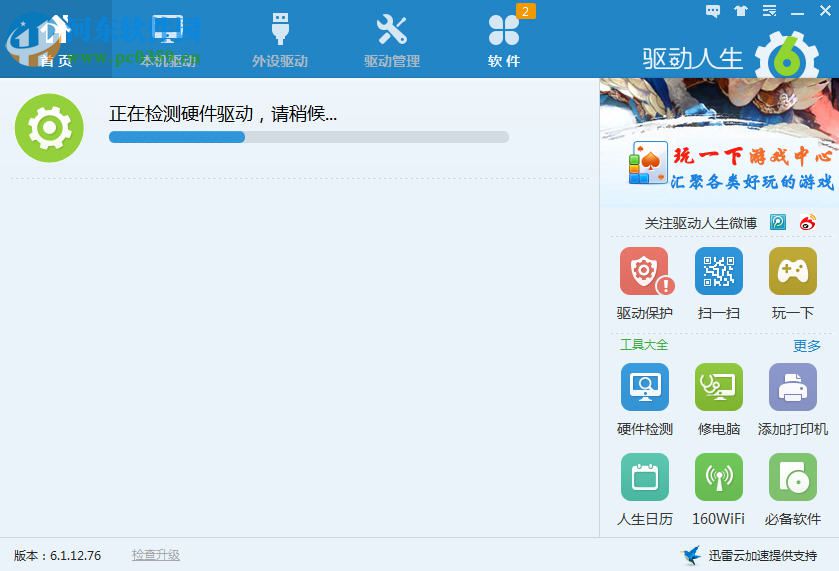Open the feedback chat bubble icon
839x571 pixels.
click(713, 11)
